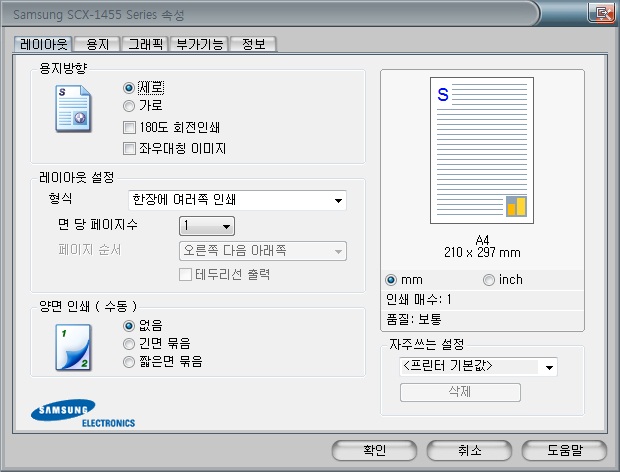Click the 품질: 보통 text

[414, 319]
